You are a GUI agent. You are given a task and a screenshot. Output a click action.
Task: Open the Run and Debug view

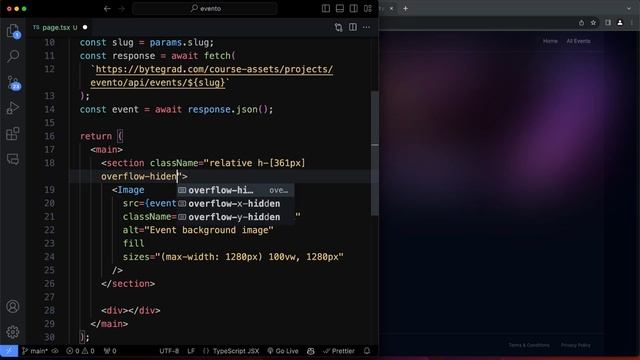[13, 108]
